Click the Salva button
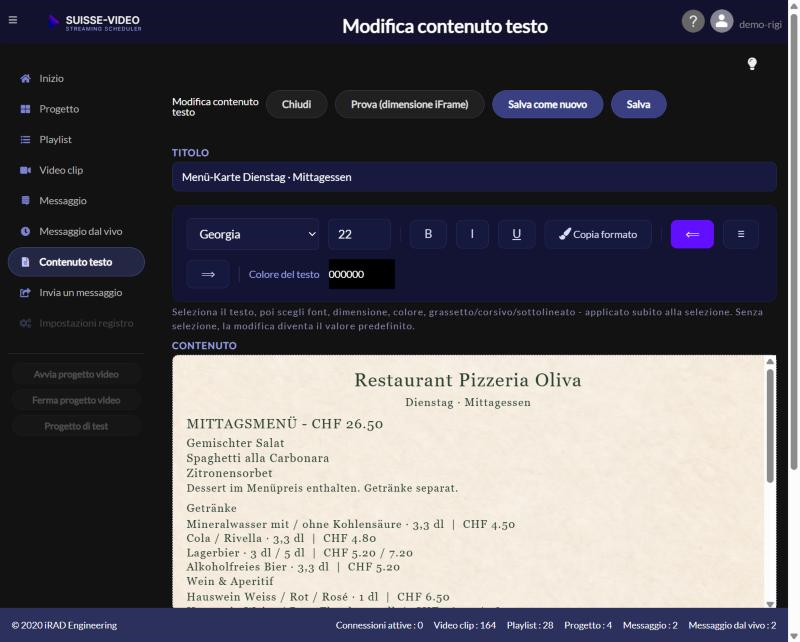This screenshot has width=800, height=642. 638,105
